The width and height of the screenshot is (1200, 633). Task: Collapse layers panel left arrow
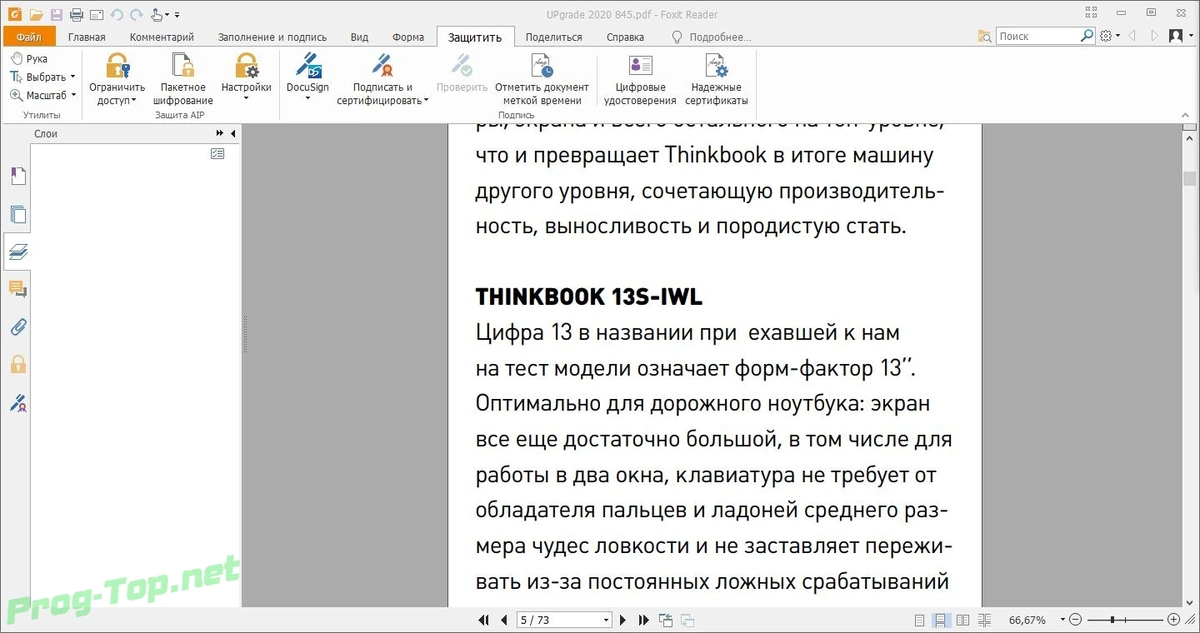232,133
